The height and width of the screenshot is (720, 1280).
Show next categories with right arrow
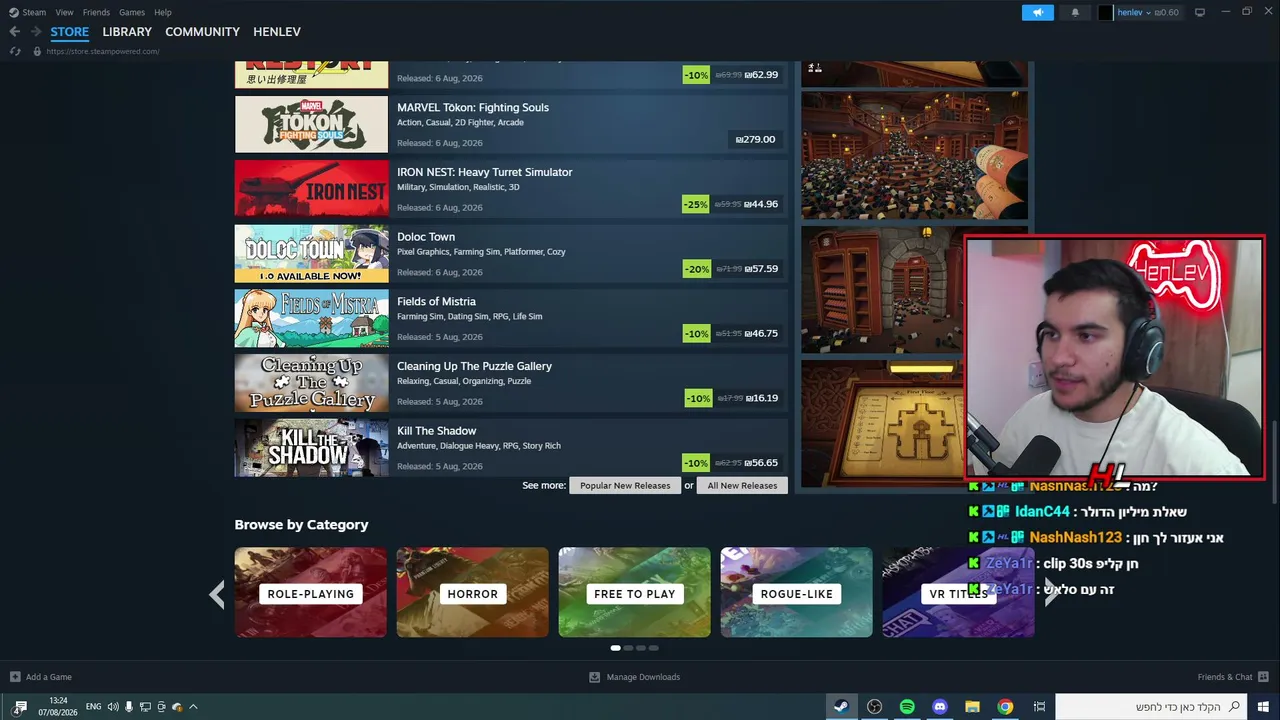1051,592
